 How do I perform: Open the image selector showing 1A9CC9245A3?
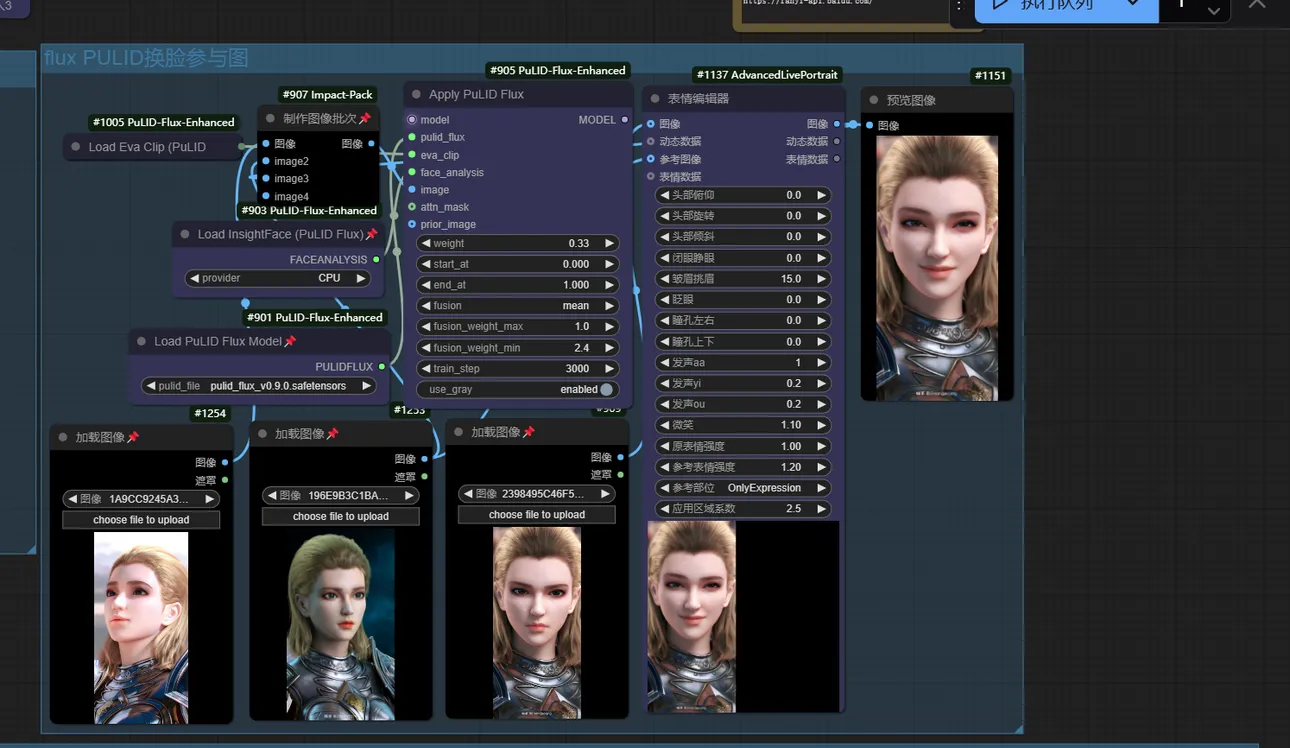pyautogui.click(x=141, y=499)
